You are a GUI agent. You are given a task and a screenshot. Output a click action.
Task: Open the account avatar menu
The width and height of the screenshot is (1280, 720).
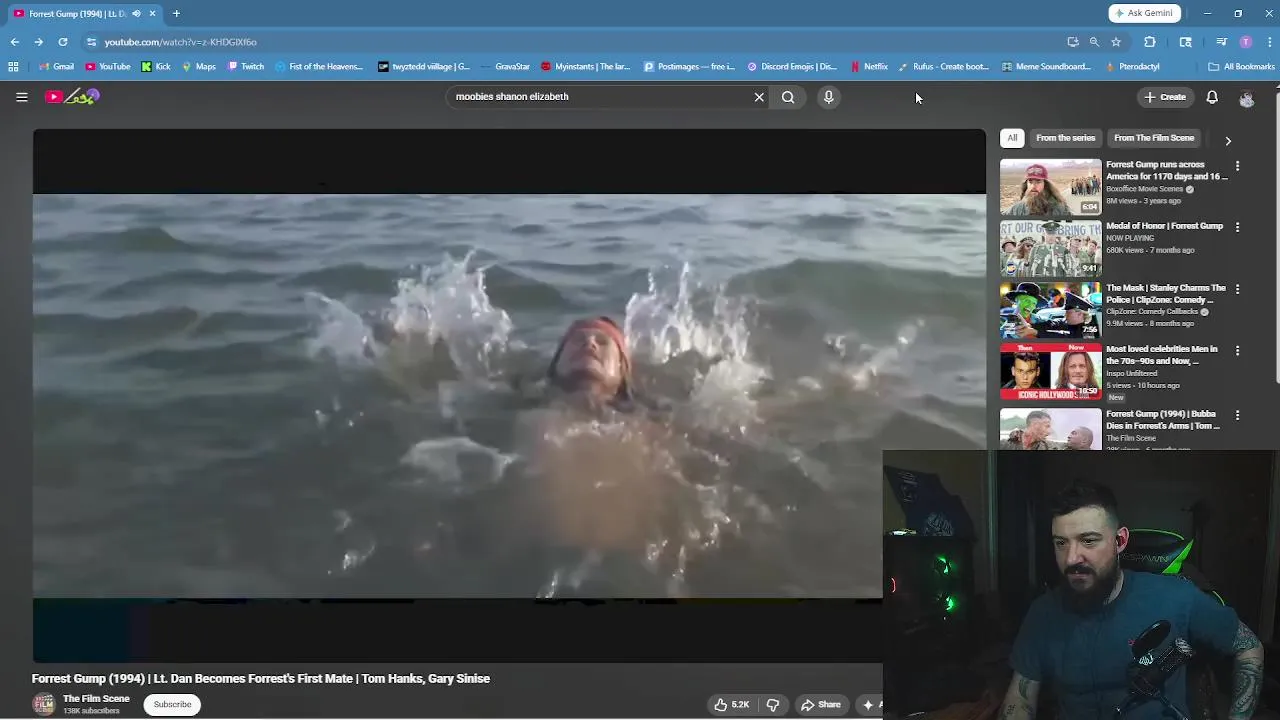1246,98
